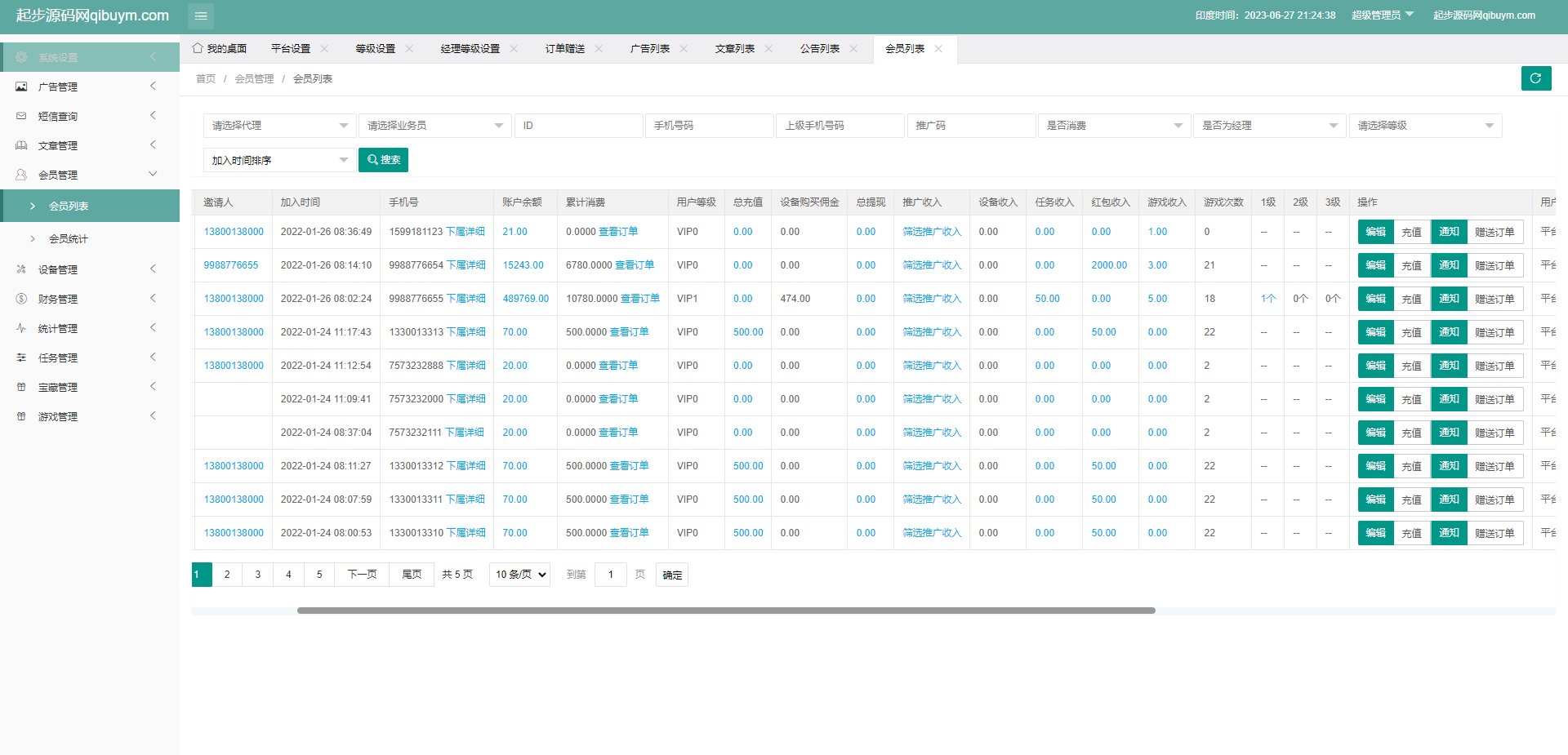Viewport: 1568px width, 755px height.
Task: Click the home icon on 我的桌面 tab
Action: coord(198,48)
